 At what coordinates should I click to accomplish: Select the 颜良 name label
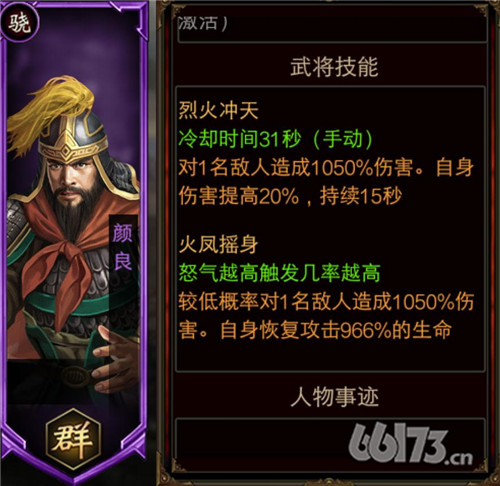click(x=122, y=247)
